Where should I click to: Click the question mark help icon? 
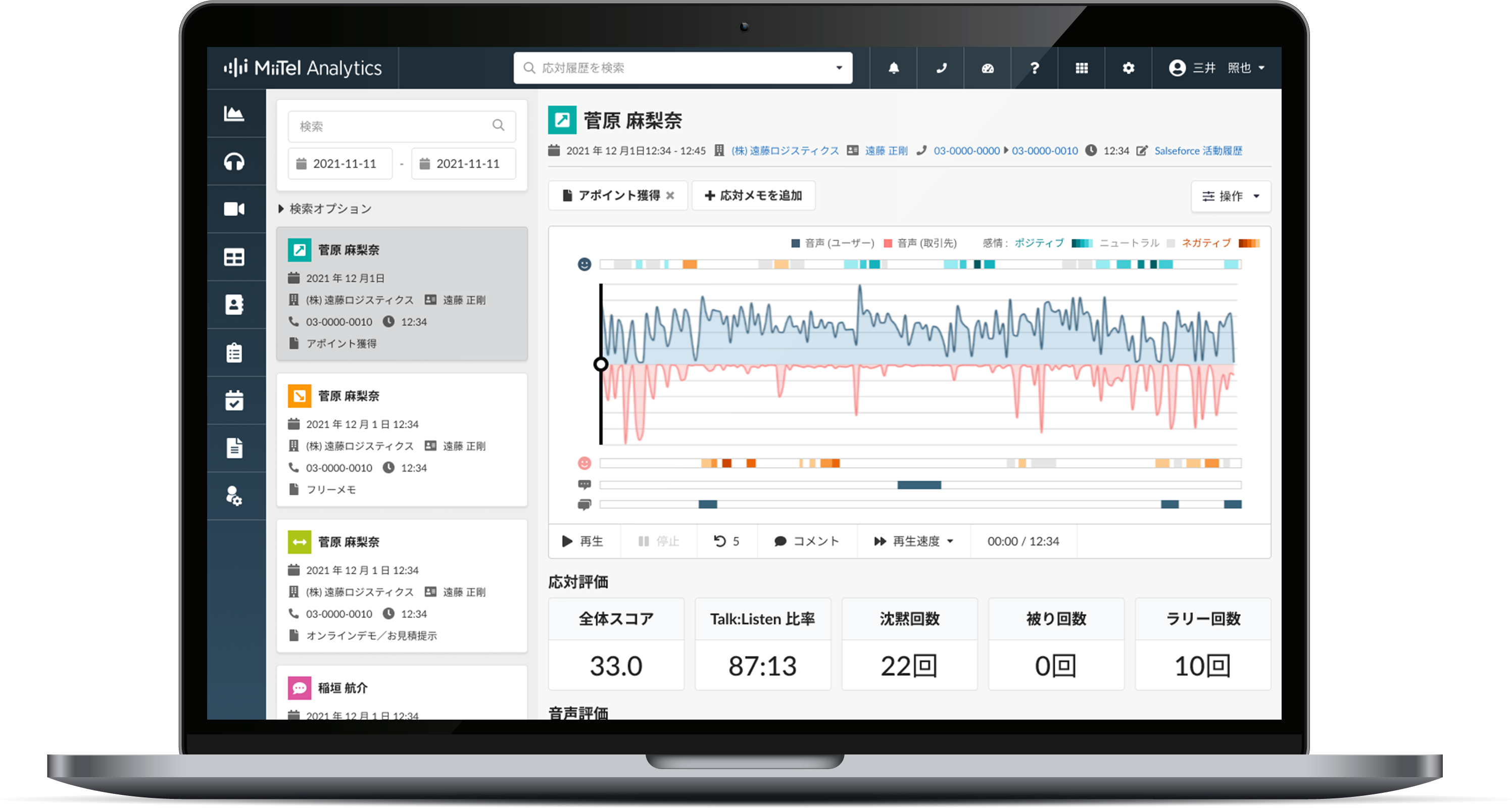(x=1035, y=68)
